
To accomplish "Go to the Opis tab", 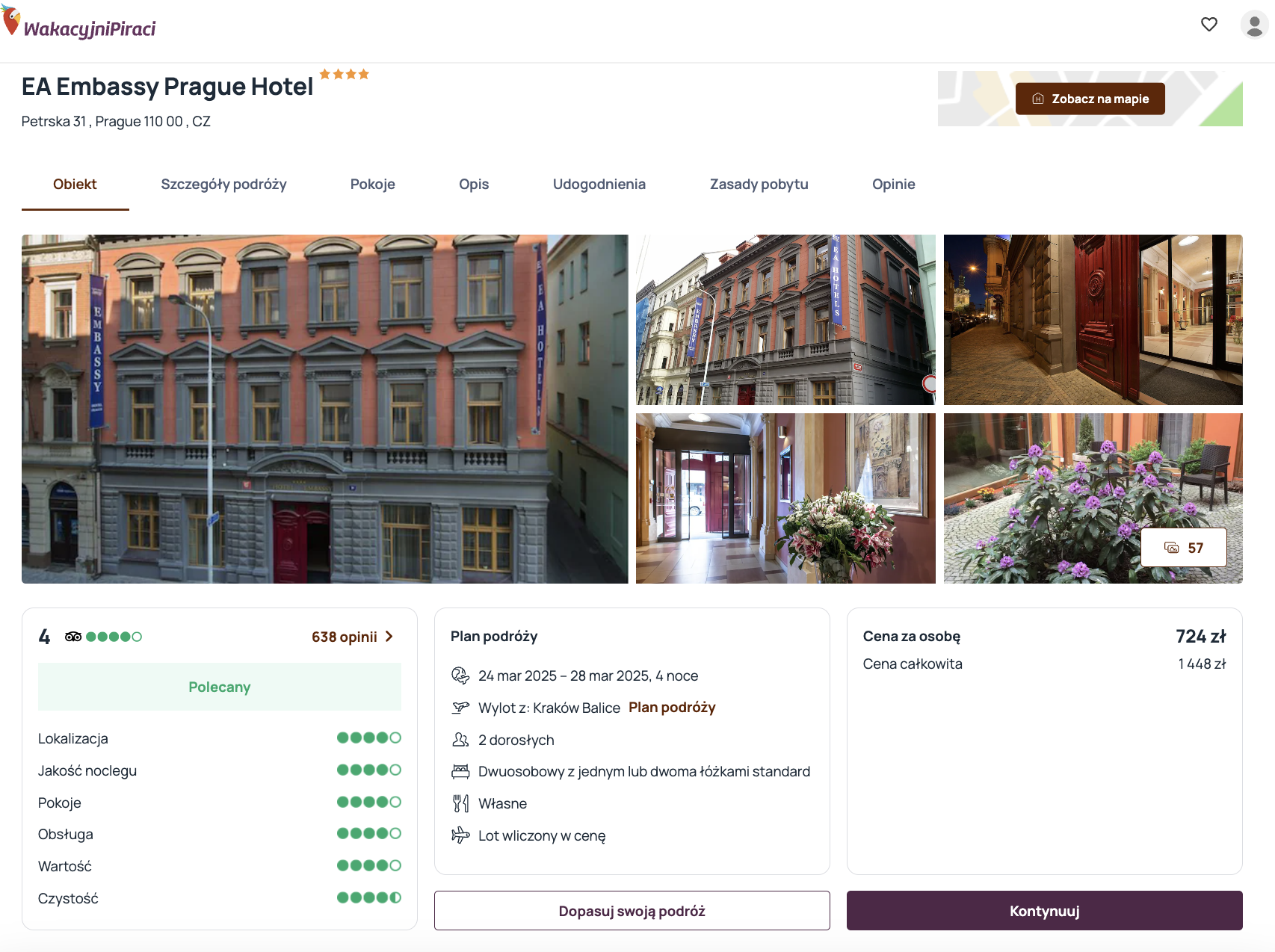I will [474, 184].
